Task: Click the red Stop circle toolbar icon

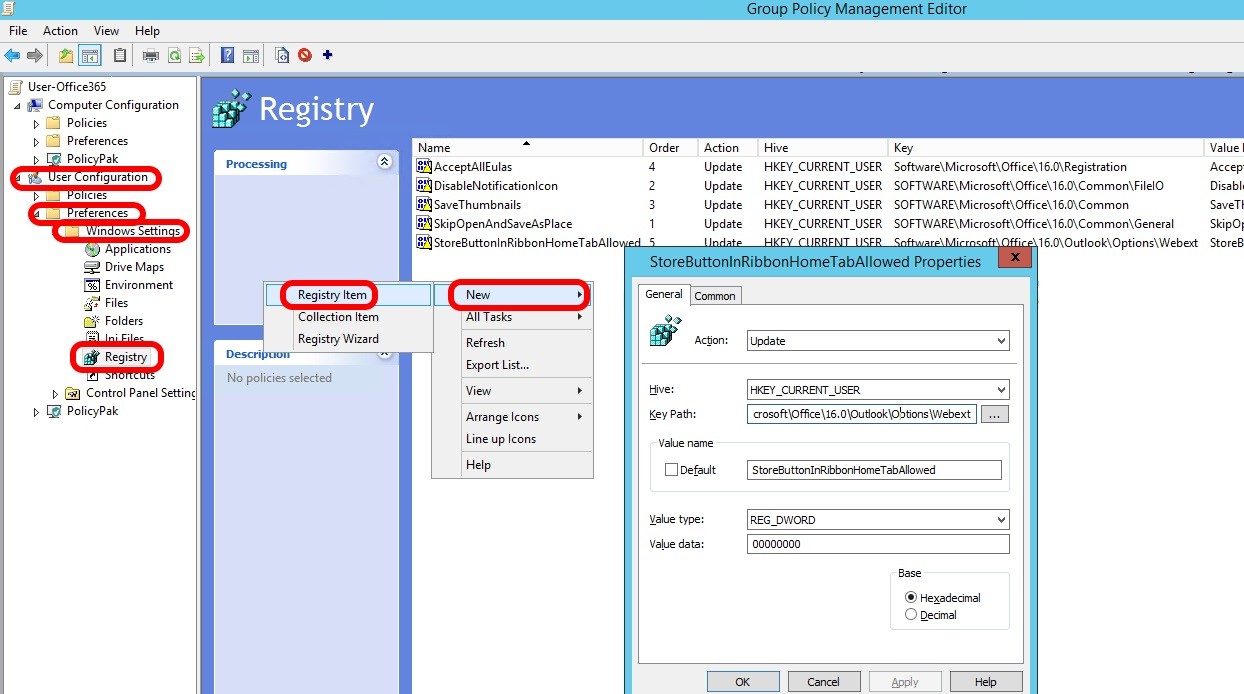Action: 304,56
